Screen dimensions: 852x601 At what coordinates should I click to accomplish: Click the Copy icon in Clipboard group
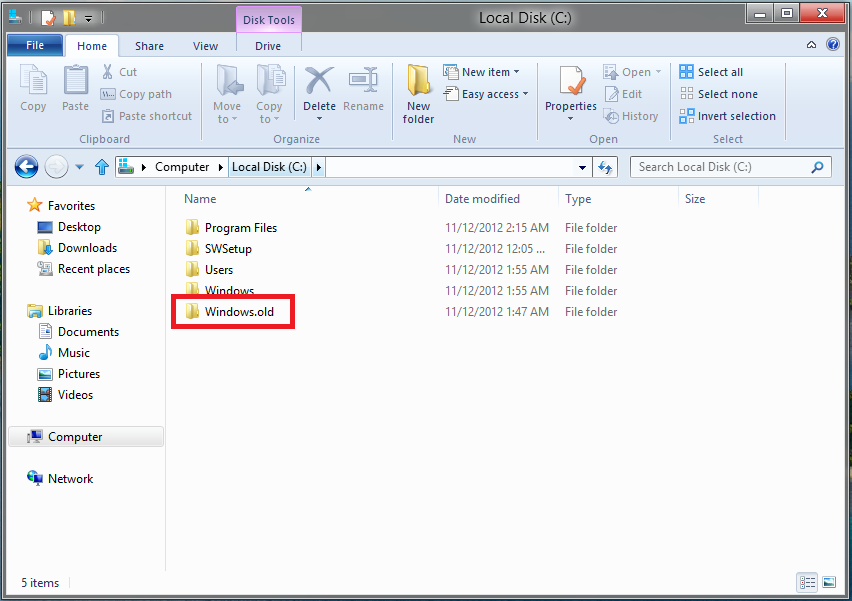[x=33, y=79]
